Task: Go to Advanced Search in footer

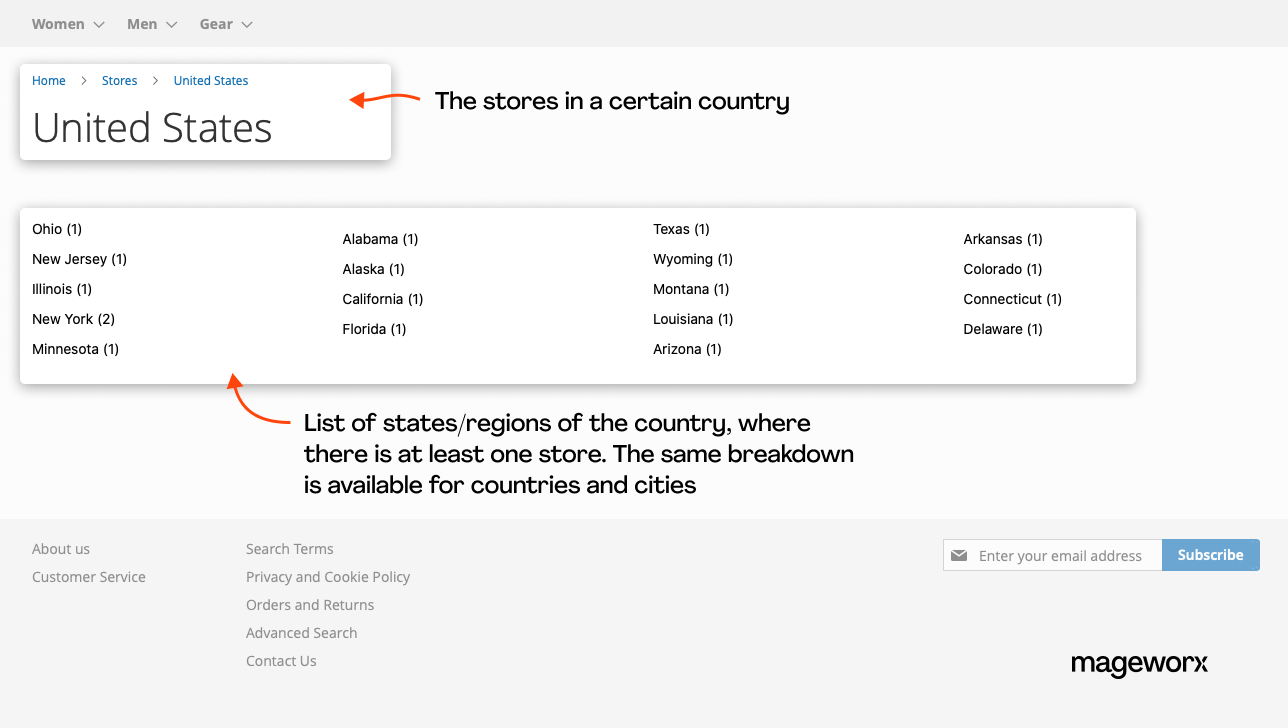Action: (x=301, y=633)
